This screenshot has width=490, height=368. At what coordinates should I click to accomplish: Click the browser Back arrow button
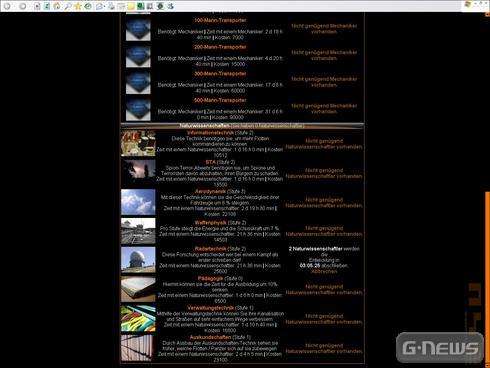(x=7, y=6)
